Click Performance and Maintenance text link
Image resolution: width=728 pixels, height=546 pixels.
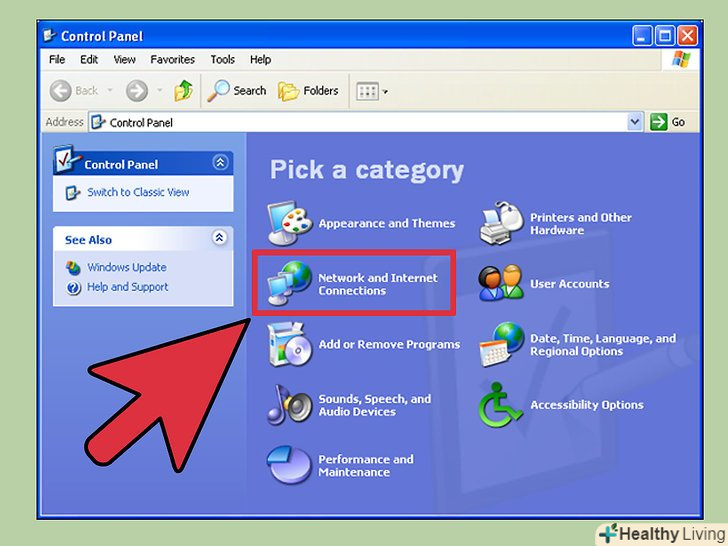(x=366, y=466)
